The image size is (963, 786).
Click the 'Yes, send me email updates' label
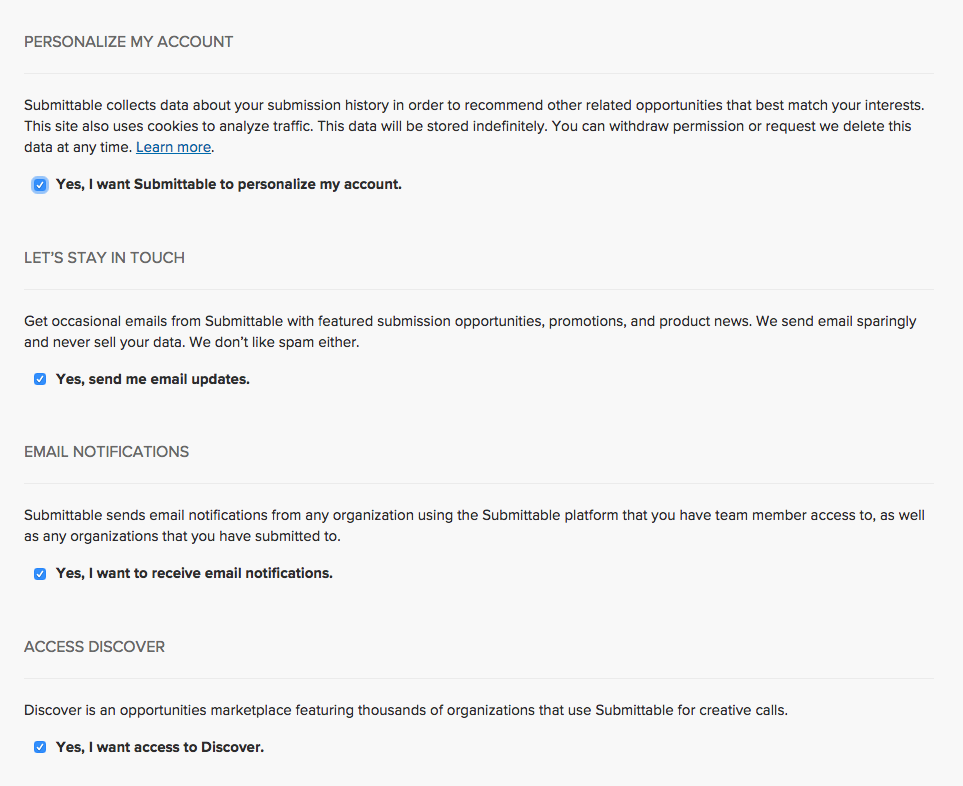(152, 379)
